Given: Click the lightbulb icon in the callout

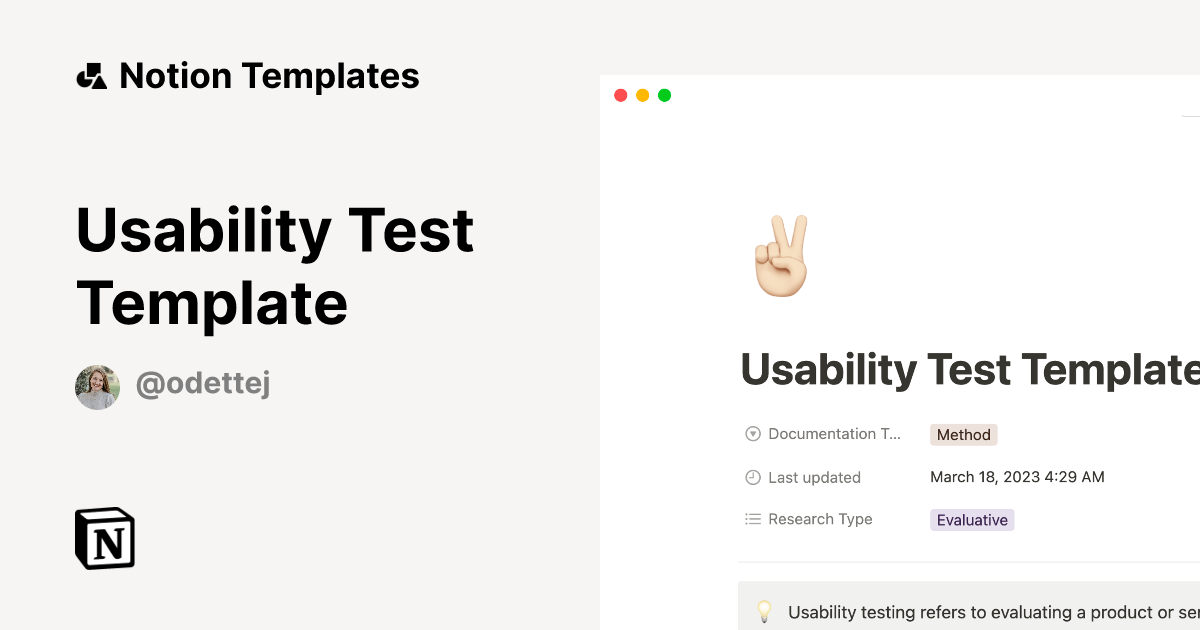Looking at the screenshot, I should point(765,611).
